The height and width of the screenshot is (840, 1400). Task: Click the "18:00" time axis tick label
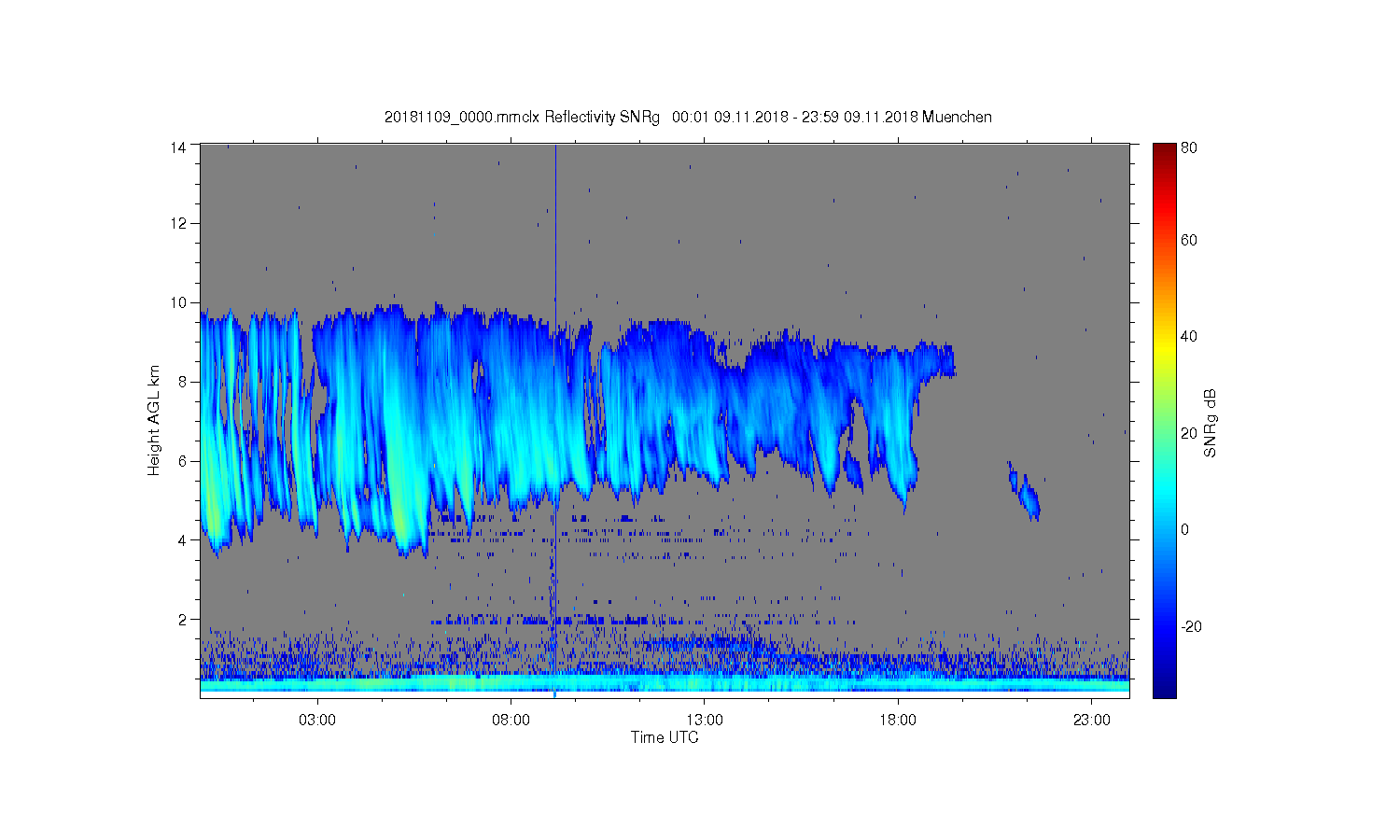898,721
